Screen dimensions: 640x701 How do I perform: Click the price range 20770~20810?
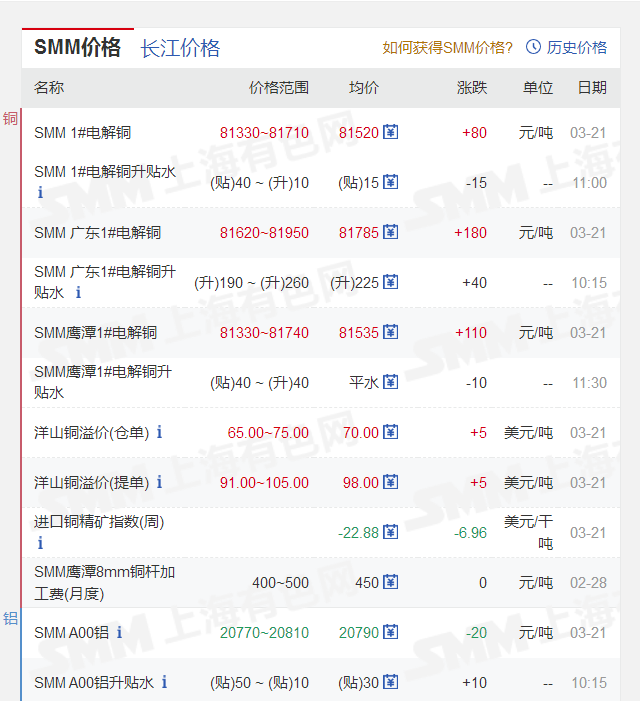(264, 633)
